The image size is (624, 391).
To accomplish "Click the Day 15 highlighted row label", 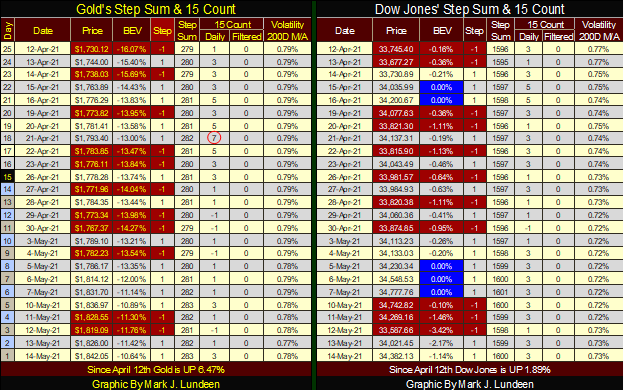I will (7, 177).
